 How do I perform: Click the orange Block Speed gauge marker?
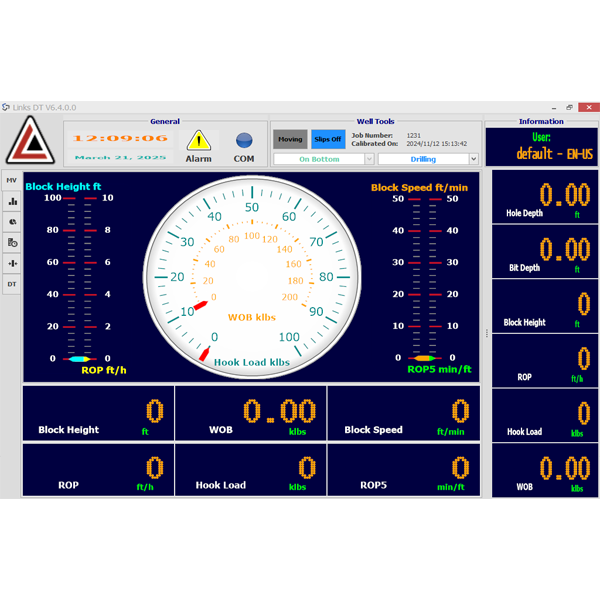pyautogui.click(x=424, y=358)
